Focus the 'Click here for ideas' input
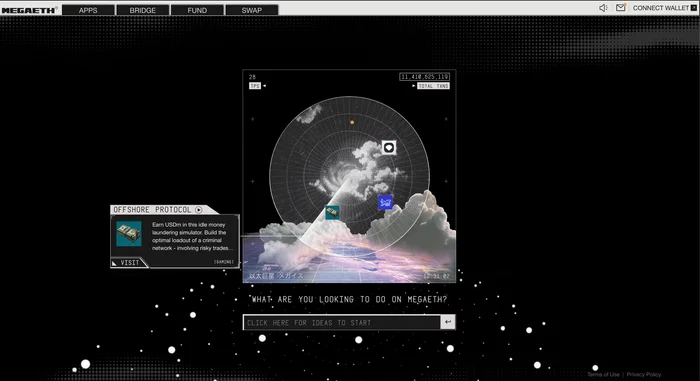The image size is (700, 381). point(342,322)
